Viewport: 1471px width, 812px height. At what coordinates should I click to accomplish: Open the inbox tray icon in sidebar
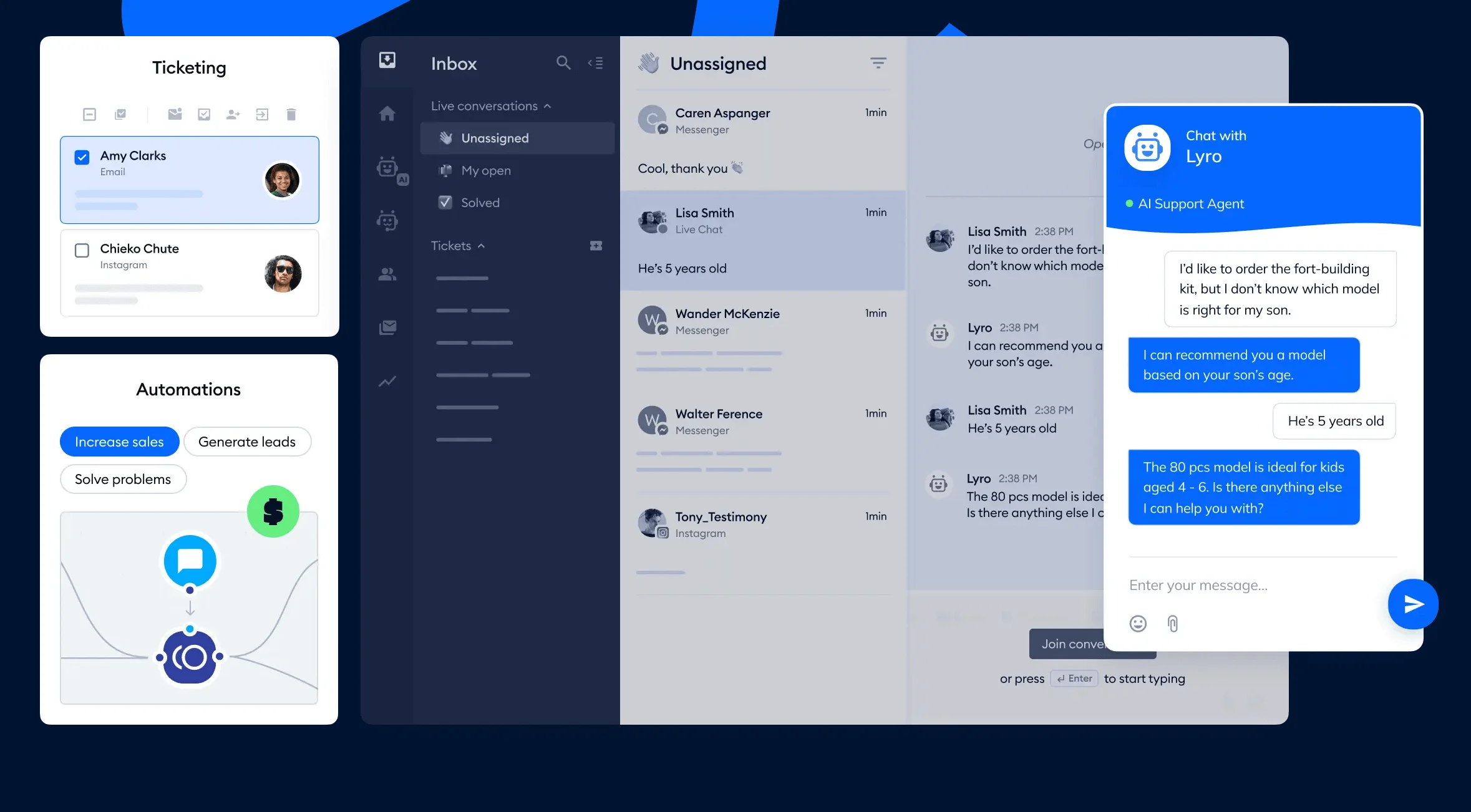(x=387, y=60)
